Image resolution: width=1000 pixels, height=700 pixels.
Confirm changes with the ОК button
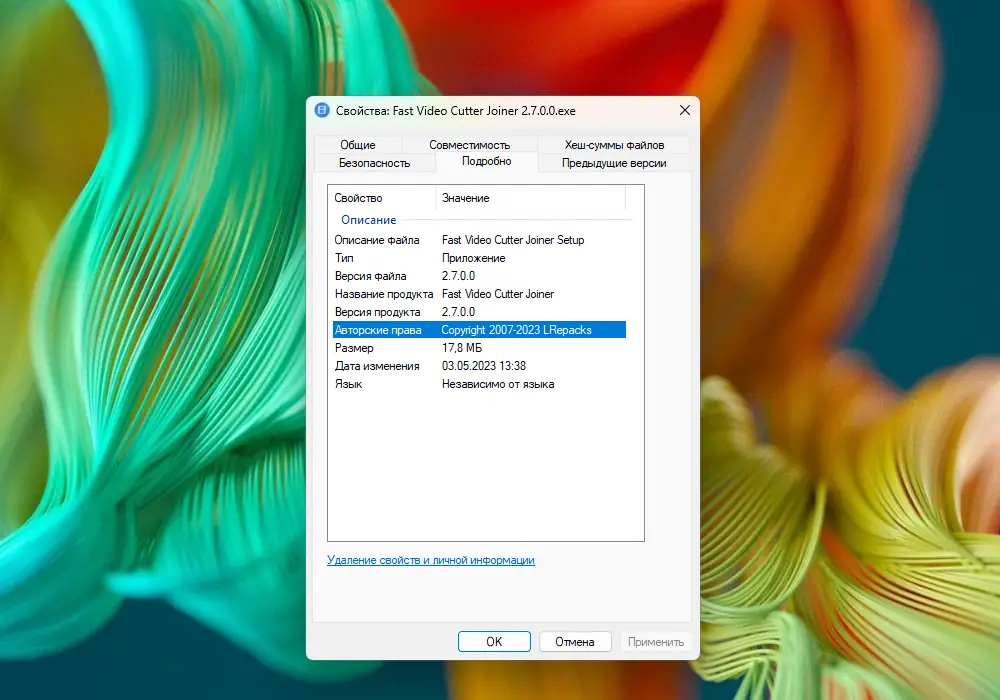pyautogui.click(x=494, y=642)
